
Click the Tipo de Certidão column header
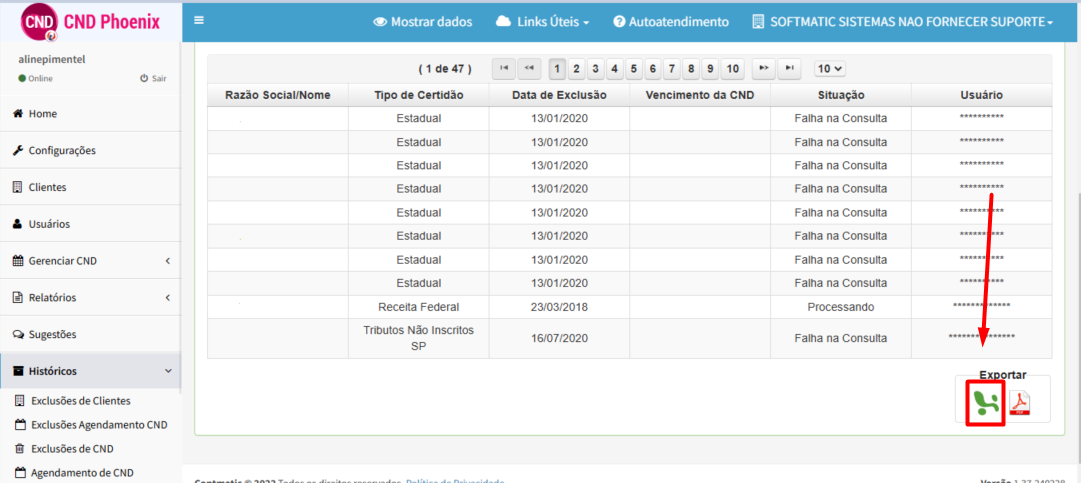(418, 95)
